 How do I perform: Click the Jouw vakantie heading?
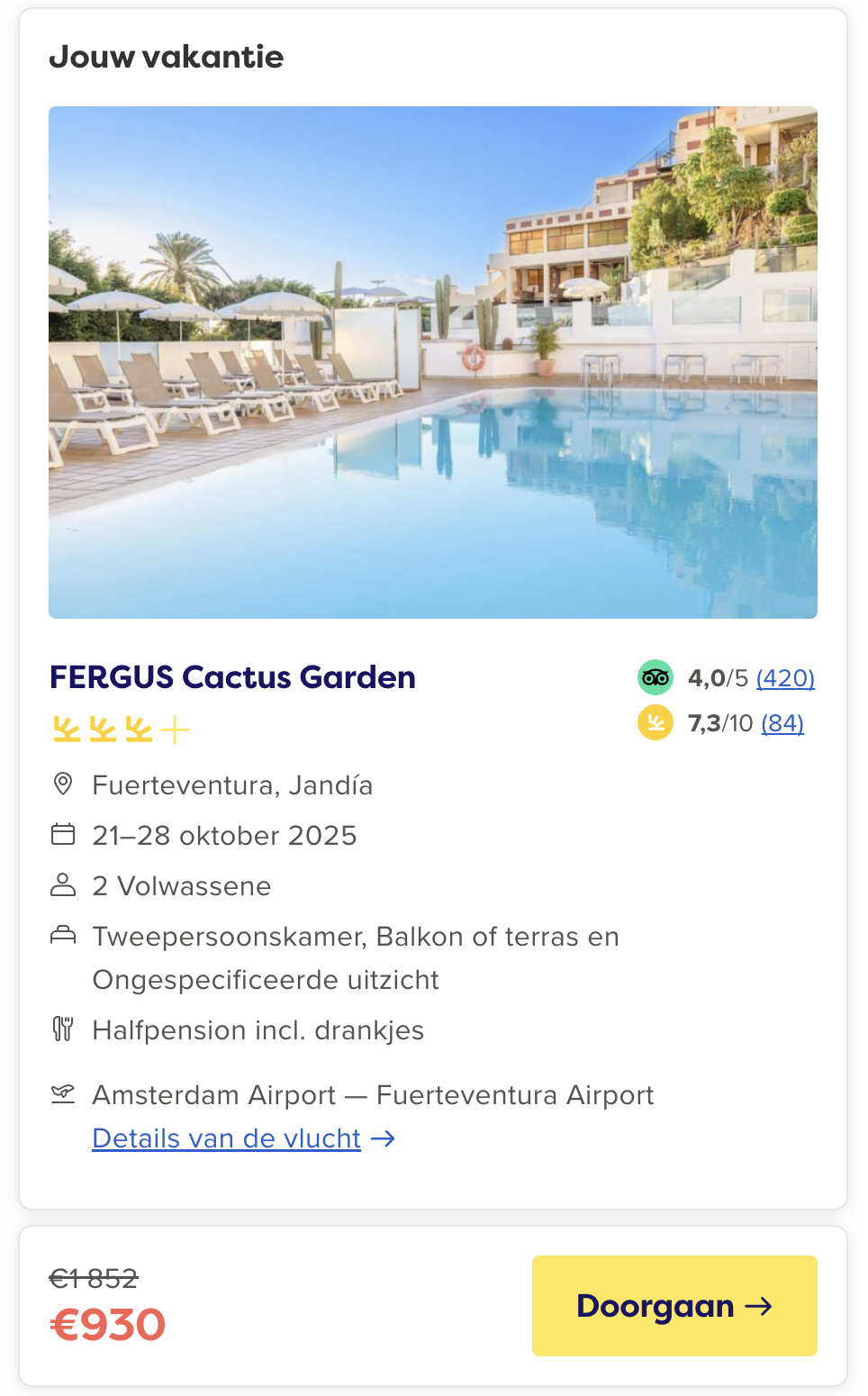(x=167, y=57)
